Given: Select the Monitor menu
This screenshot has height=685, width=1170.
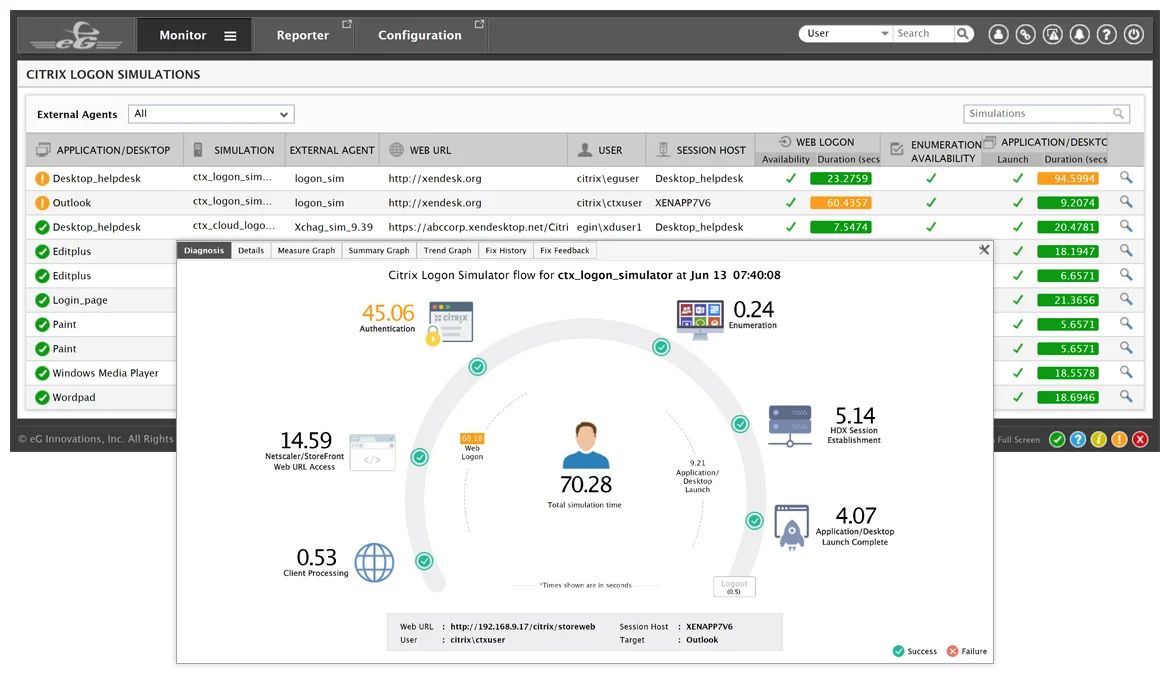Looking at the screenshot, I should coord(183,35).
